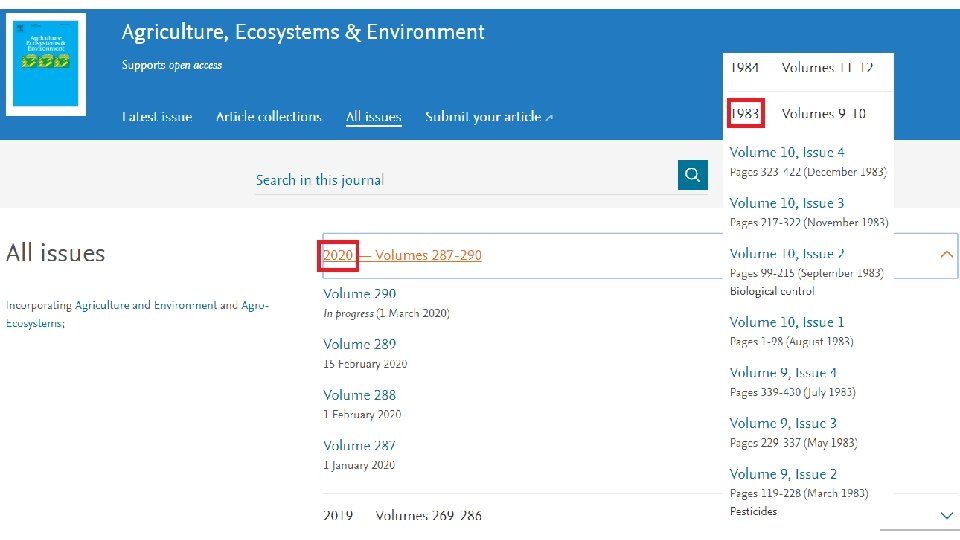Expand the 2019 Volumes 269-286 row

point(402,515)
